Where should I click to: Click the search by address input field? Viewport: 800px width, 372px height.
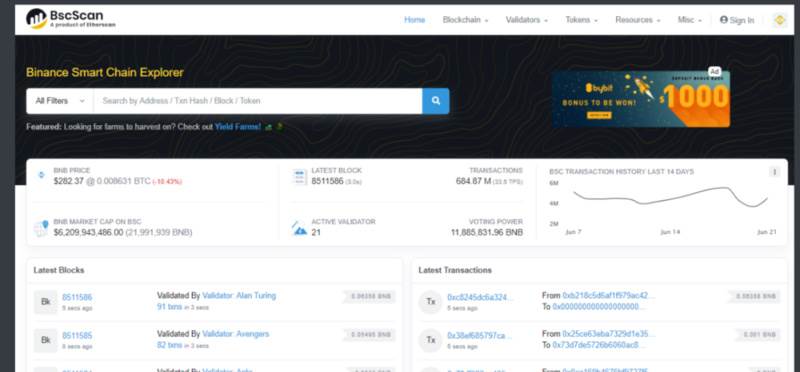tap(258, 101)
